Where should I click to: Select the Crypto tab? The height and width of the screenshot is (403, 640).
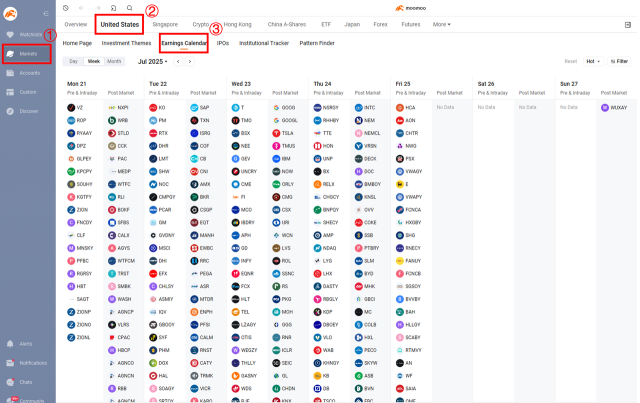[x=200, y=24]
